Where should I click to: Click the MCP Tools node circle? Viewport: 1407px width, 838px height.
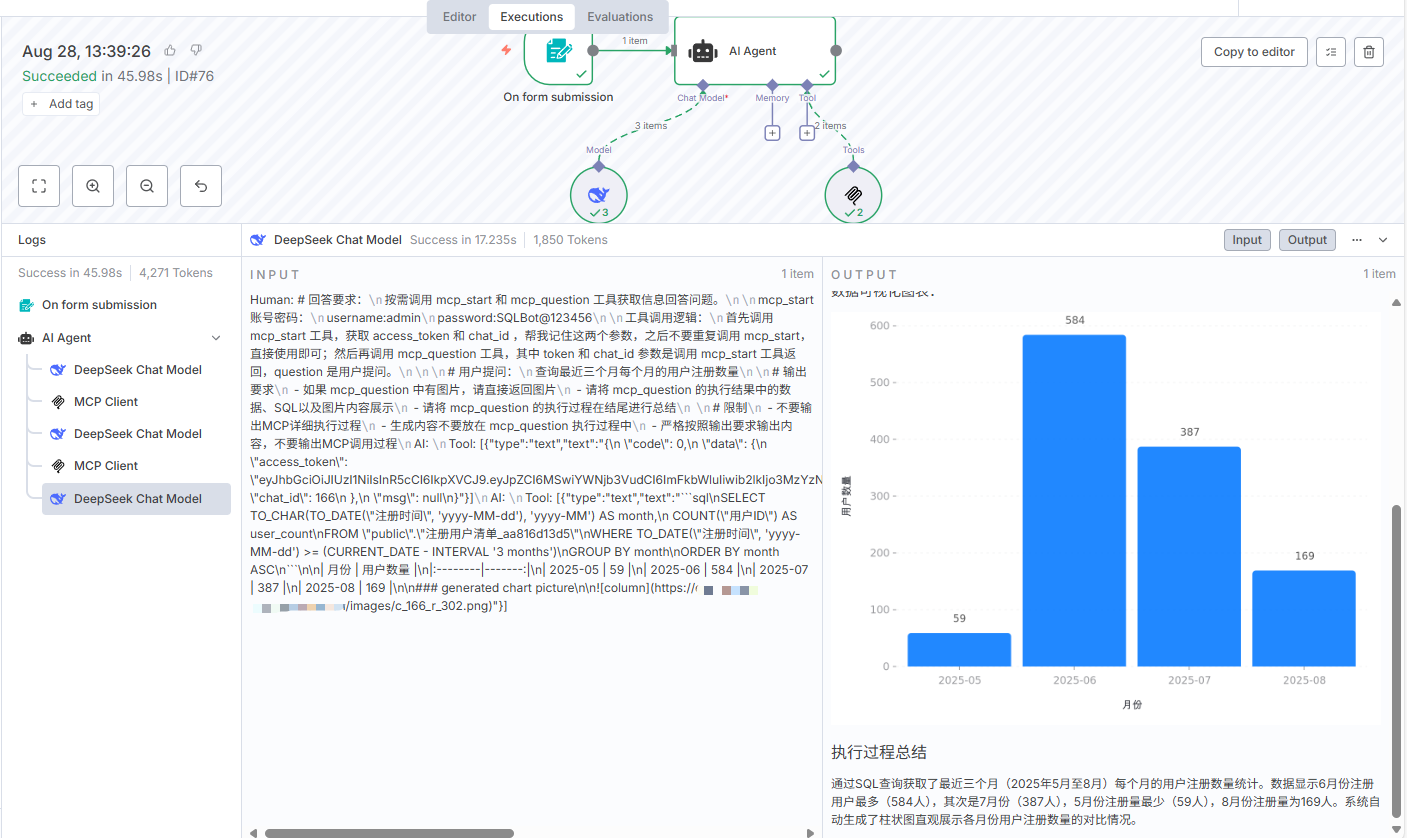coord(853,195)
